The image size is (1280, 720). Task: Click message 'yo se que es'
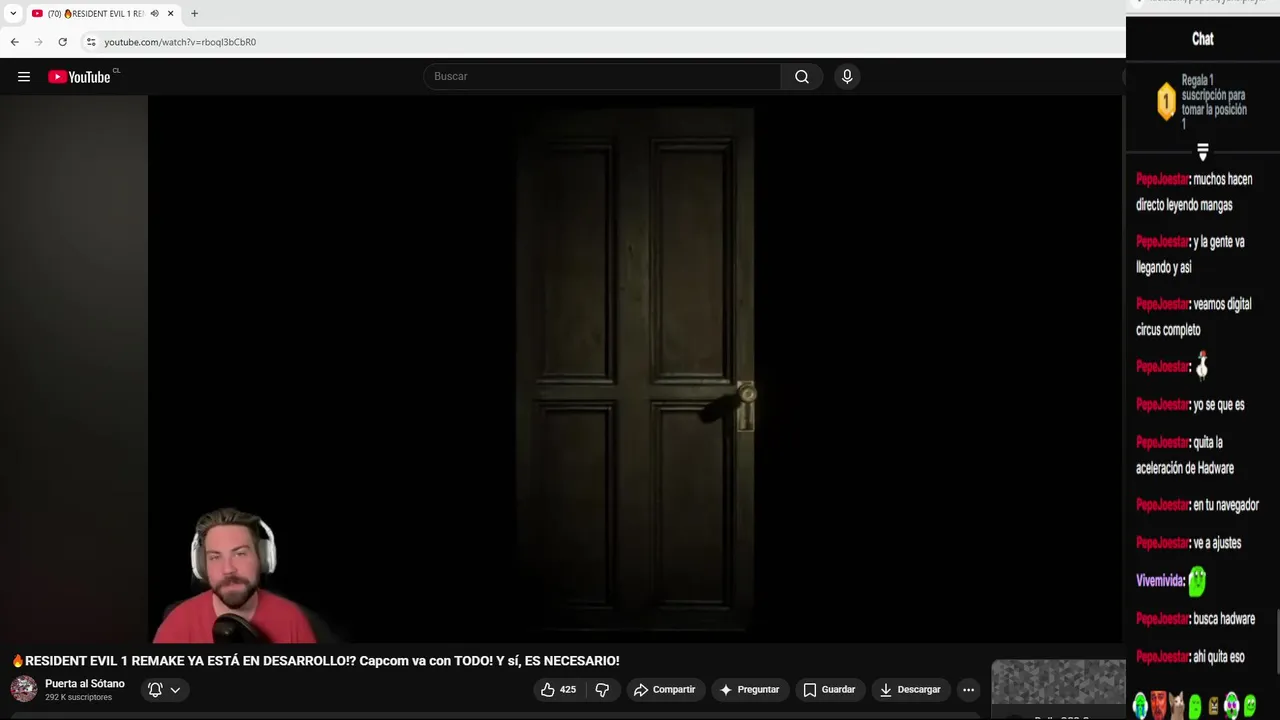(x=1218, y=405)
